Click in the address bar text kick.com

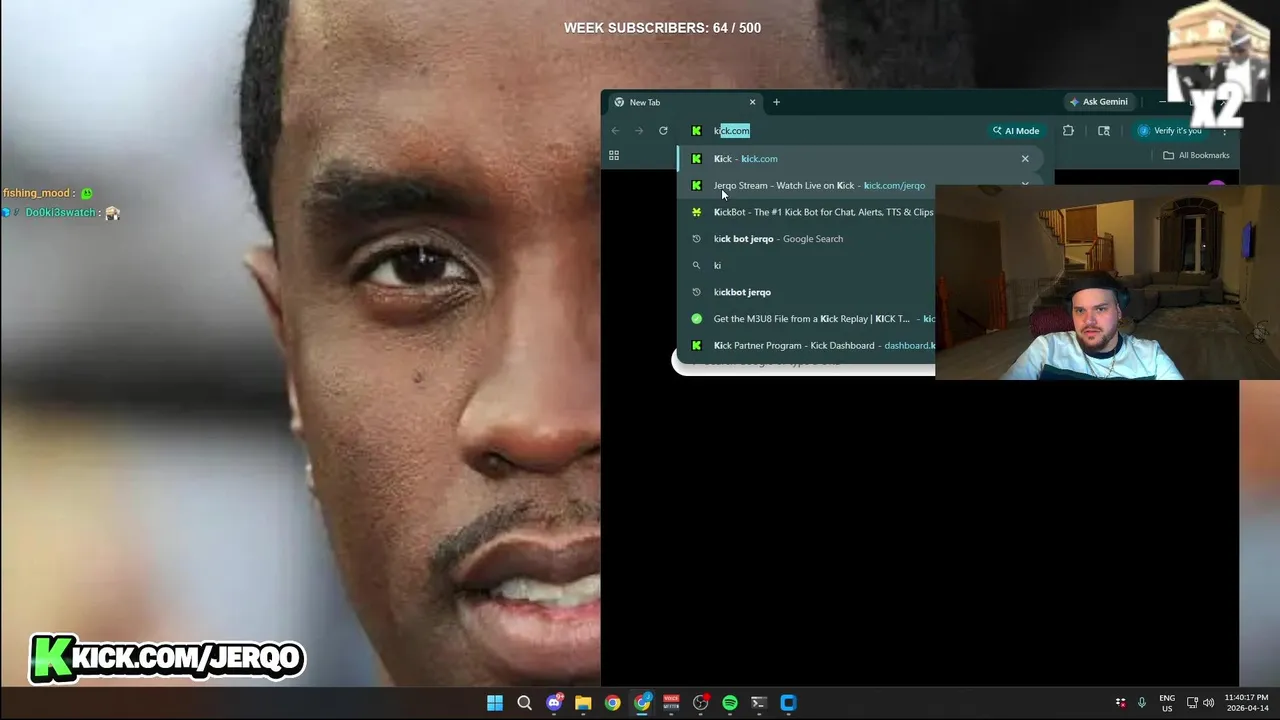click(x=731, y=131)
